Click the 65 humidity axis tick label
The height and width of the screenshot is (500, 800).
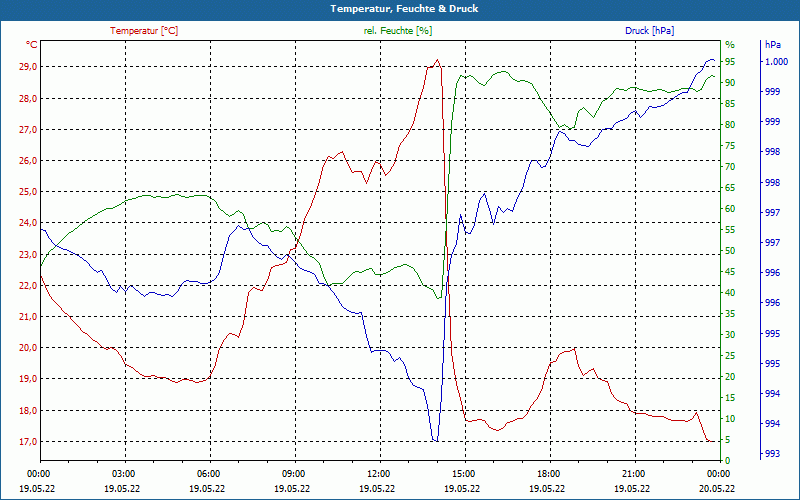(730, 188)
